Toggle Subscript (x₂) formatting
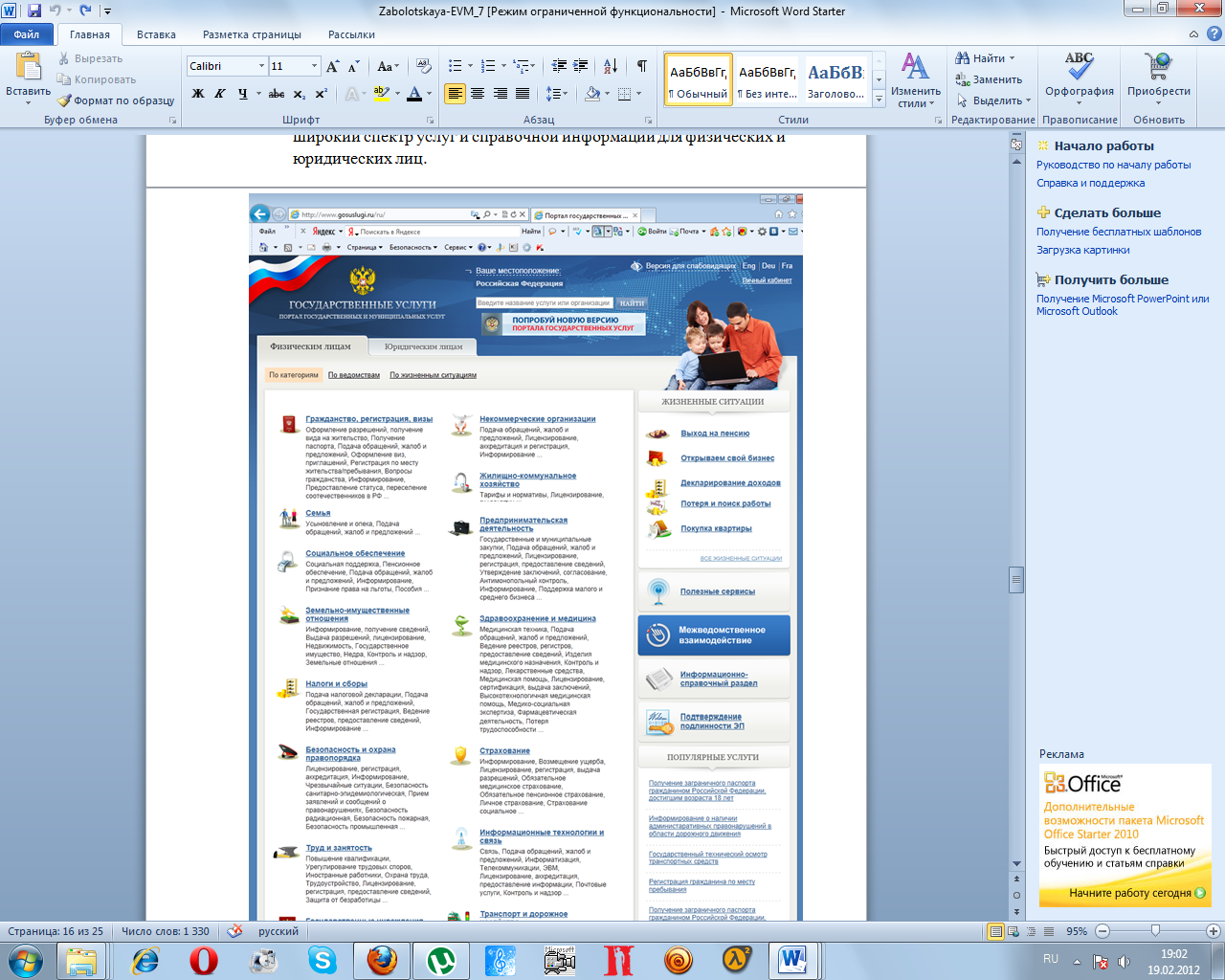Viewport: 1225px width, 980px height. pos(299,94)
